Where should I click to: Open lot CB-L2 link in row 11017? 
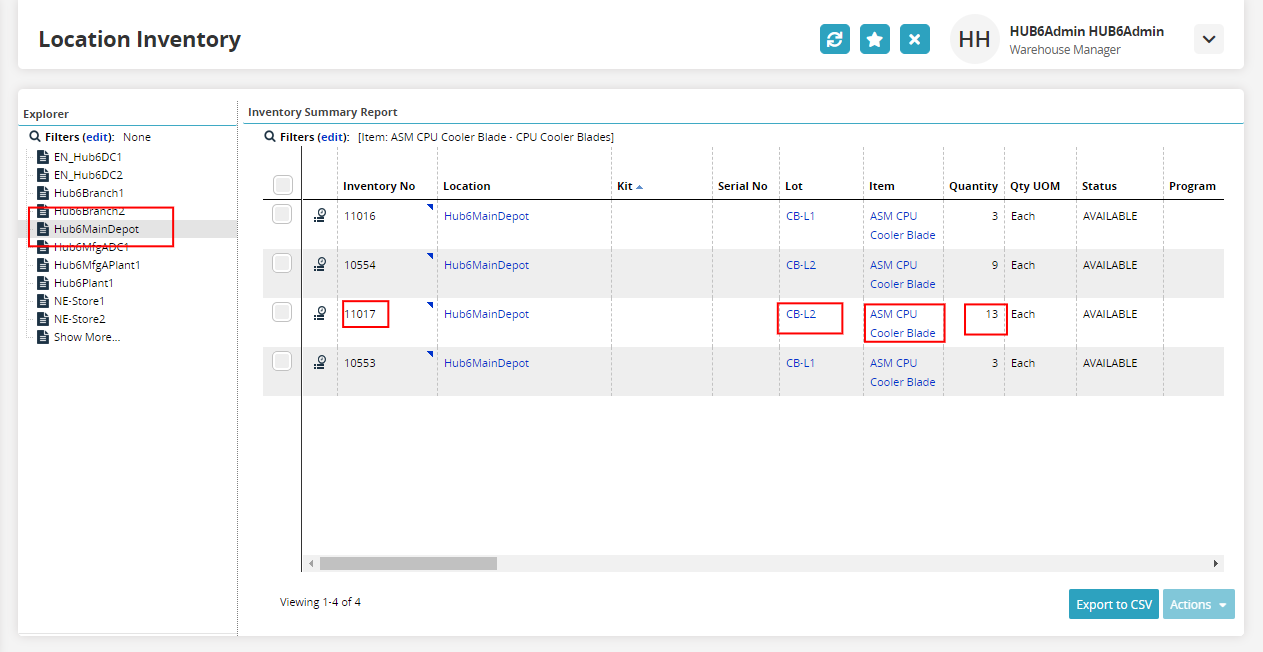(x=801, y=314)
